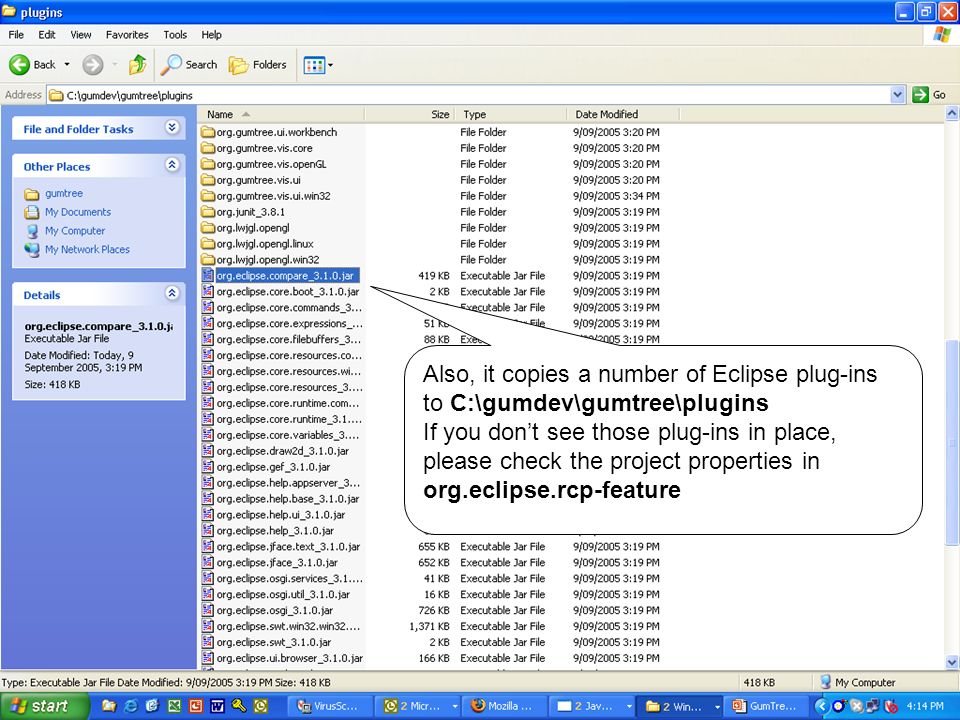
Task: Expand hidden system tray icons arrow
Action: 821,706
